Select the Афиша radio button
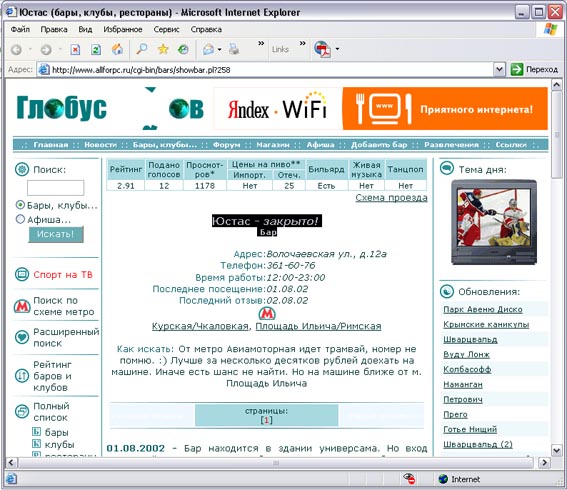Viewport: 567px width, 490px height. pos(20,219)
